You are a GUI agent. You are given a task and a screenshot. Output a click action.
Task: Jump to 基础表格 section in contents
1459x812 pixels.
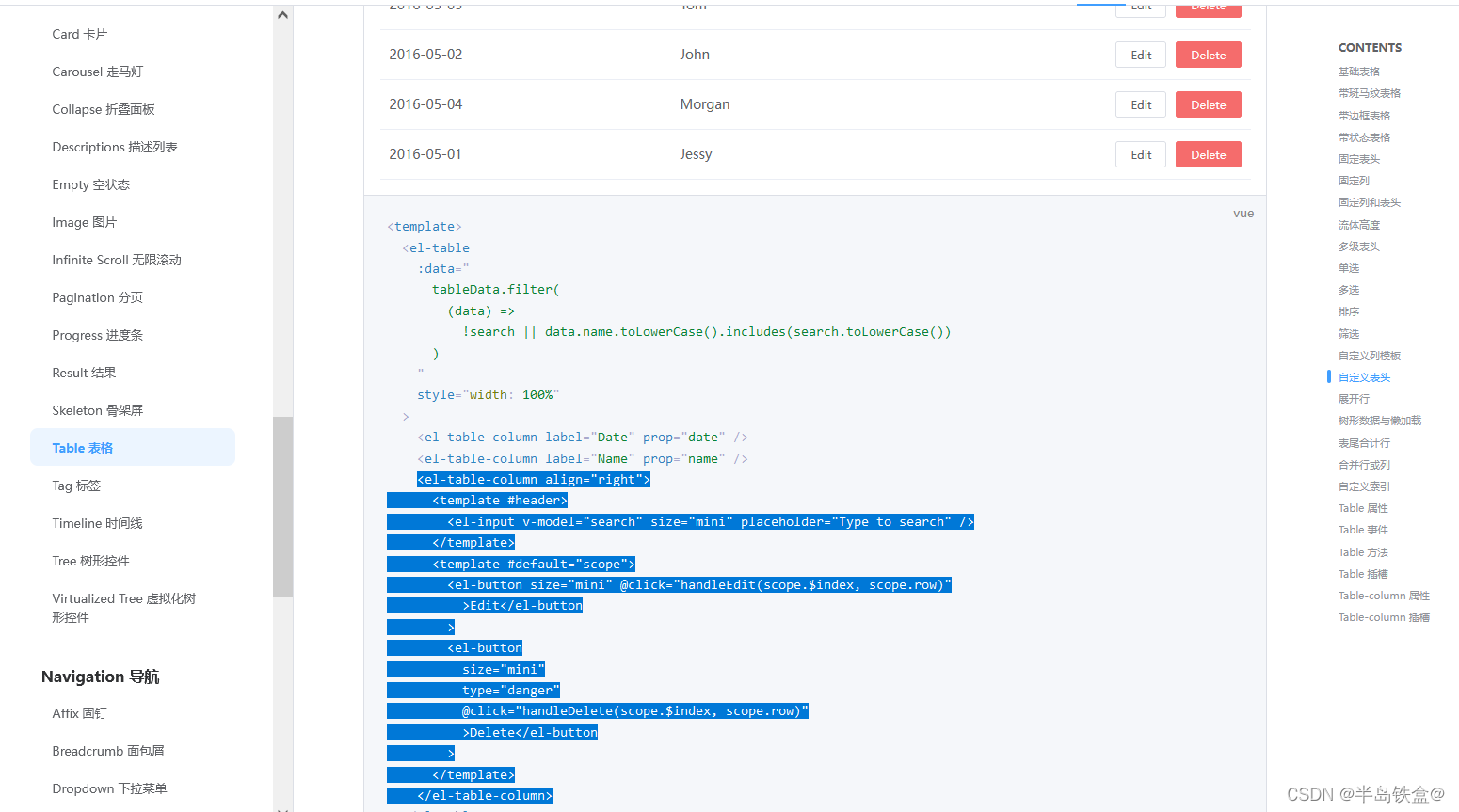(1358, 72)
